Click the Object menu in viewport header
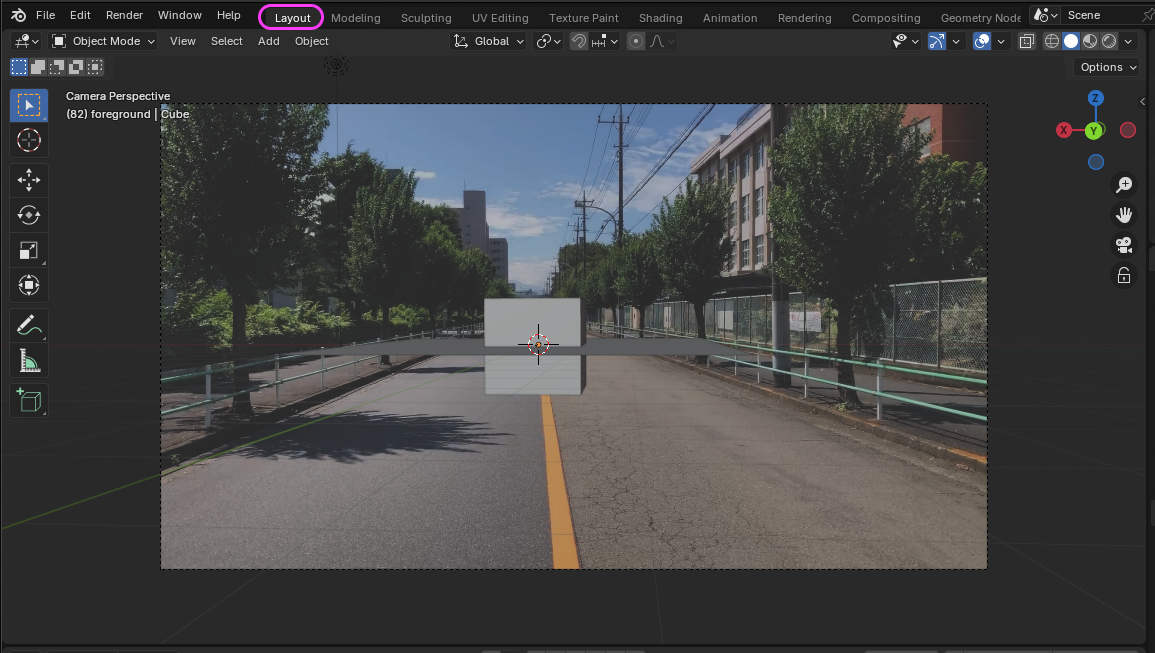 311,41
